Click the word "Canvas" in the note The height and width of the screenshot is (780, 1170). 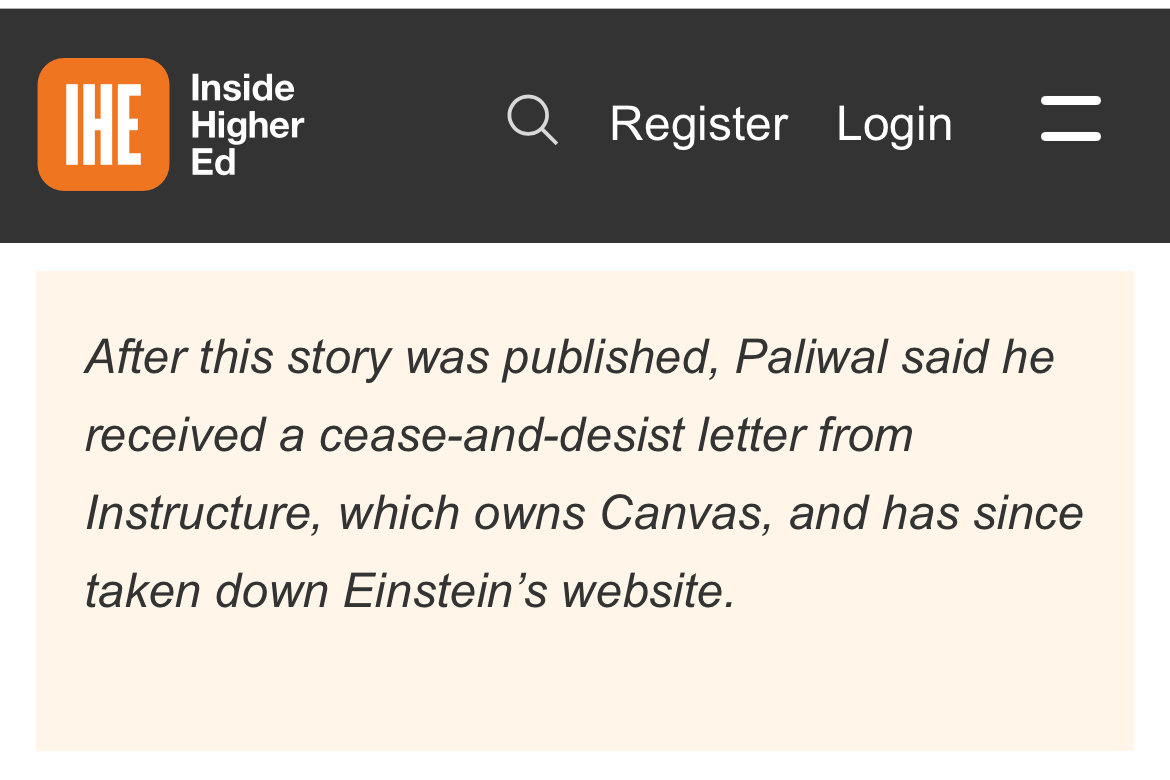click(x=686, y=513)
